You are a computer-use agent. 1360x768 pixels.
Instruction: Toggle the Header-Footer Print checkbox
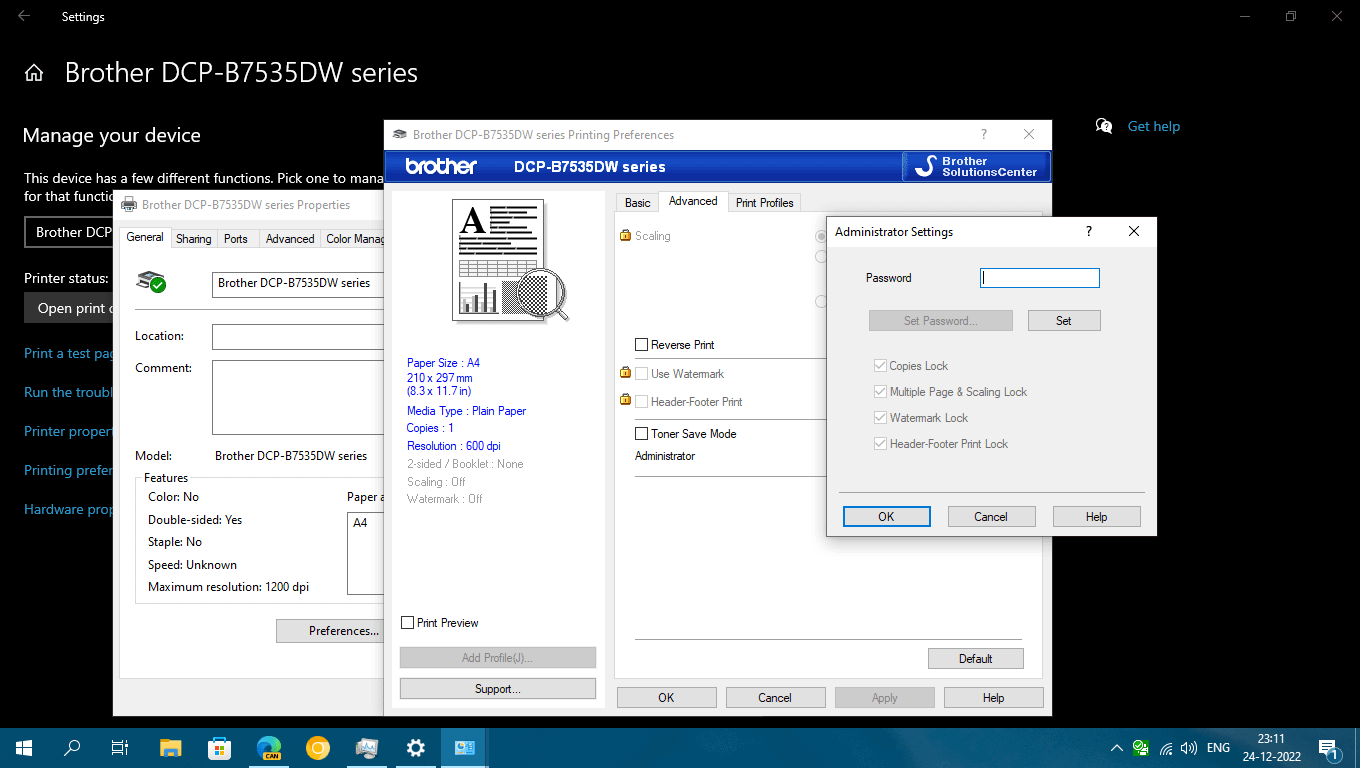642,402
